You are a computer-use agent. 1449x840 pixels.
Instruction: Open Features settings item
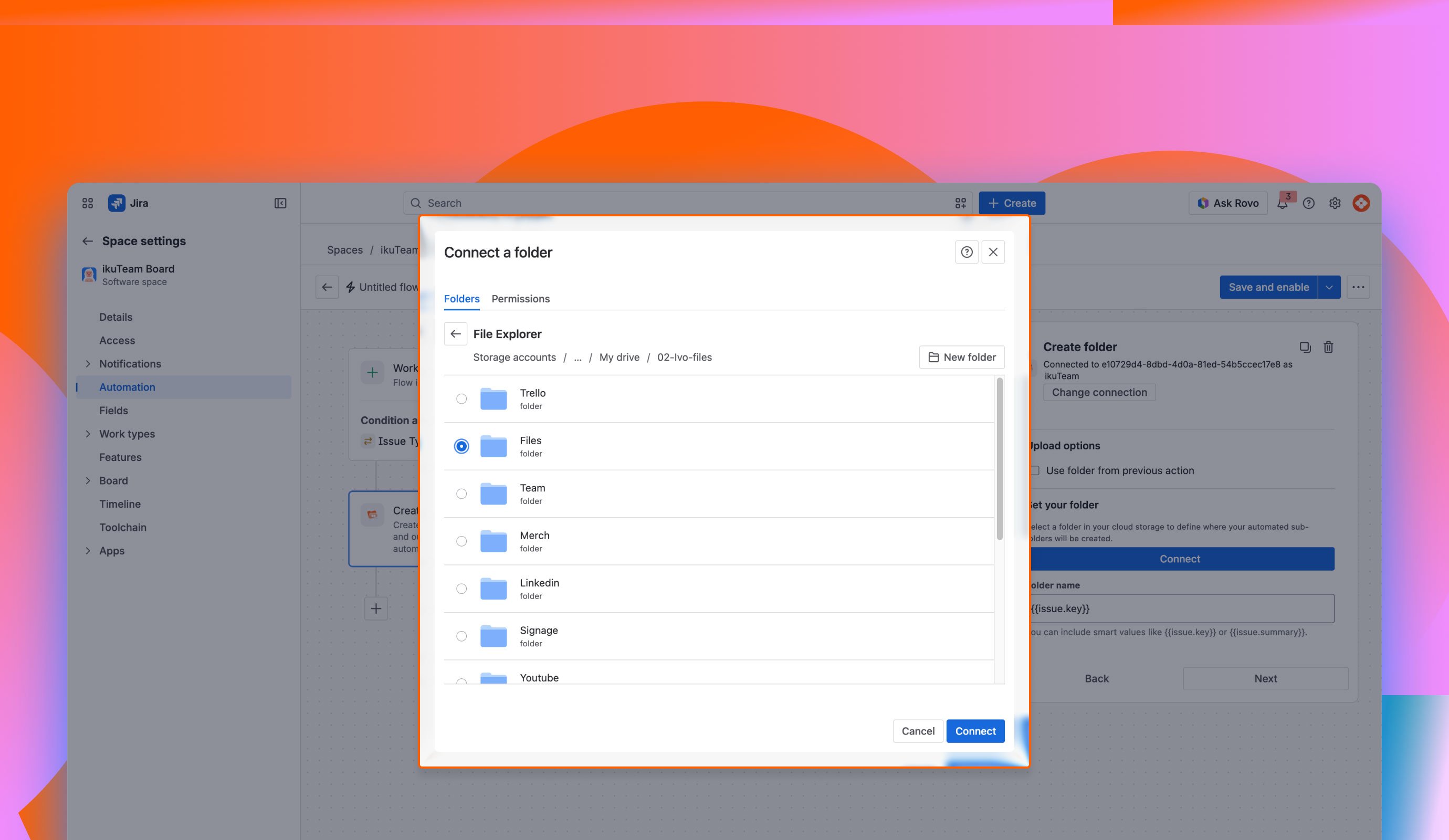tap(120, 457)
